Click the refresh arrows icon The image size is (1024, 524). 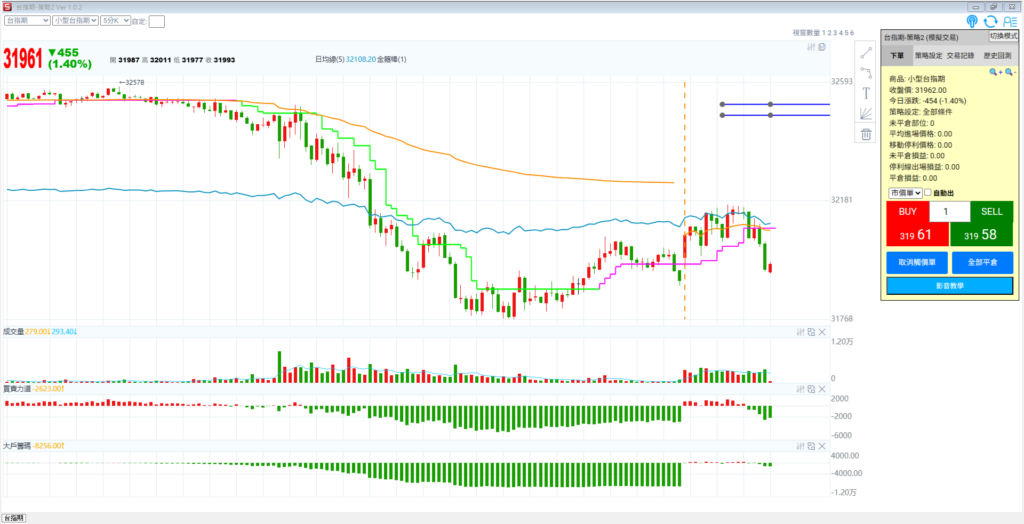[x=990, y=21]
